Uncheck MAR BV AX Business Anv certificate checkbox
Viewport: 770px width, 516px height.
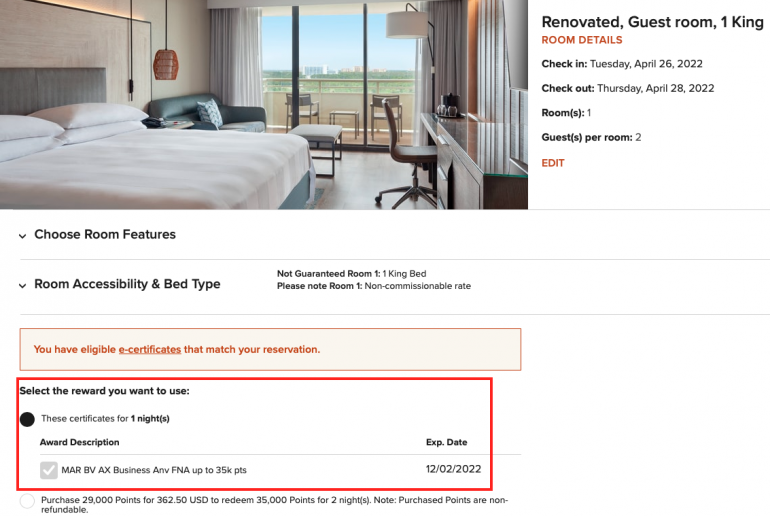click(49, 470)
